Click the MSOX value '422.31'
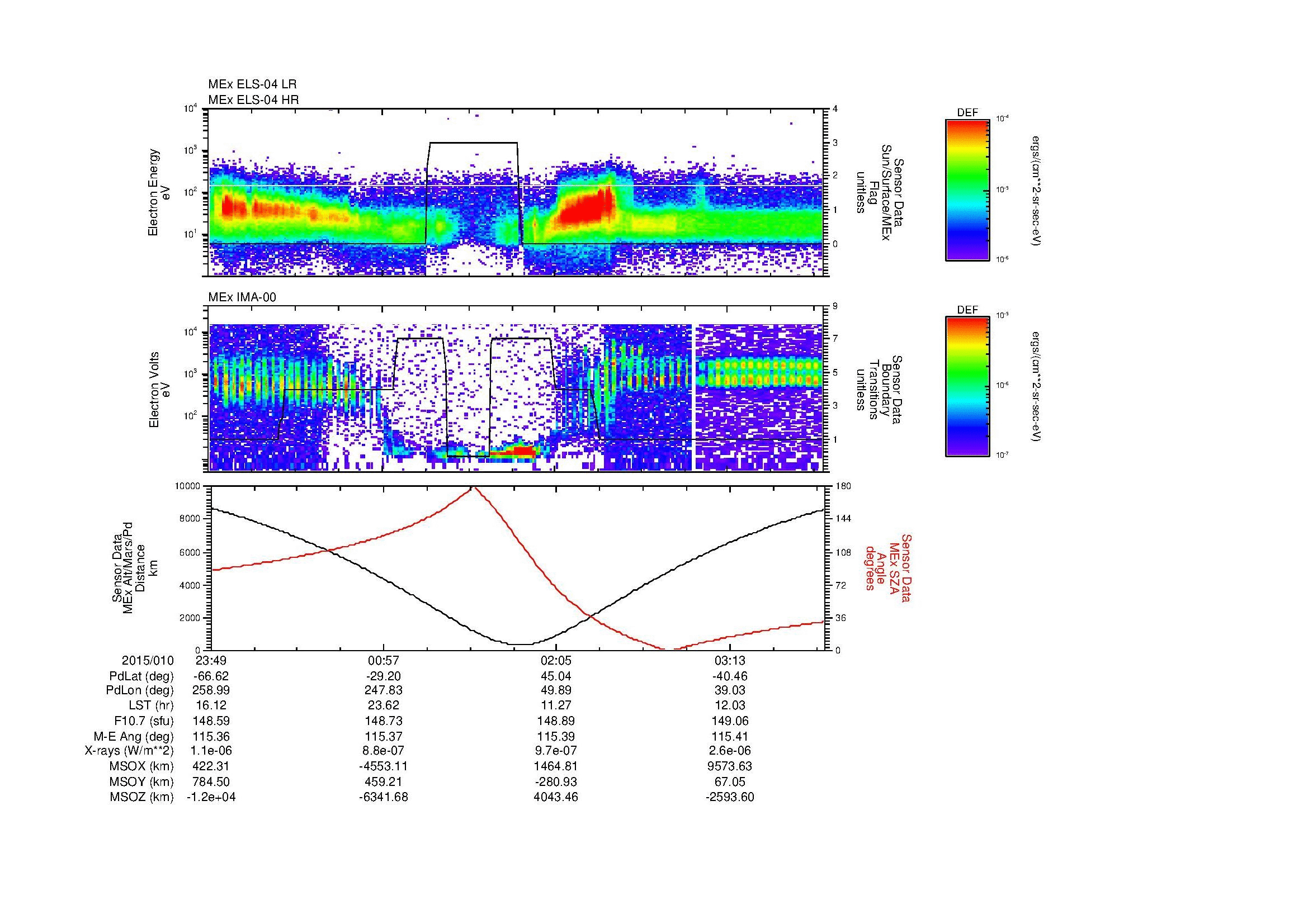Screen dimensions: 1308x924 tap(211, 766)
